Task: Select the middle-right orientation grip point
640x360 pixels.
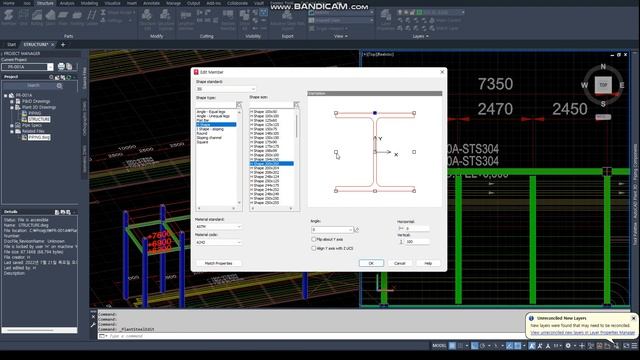Action: tap(414, 152)
